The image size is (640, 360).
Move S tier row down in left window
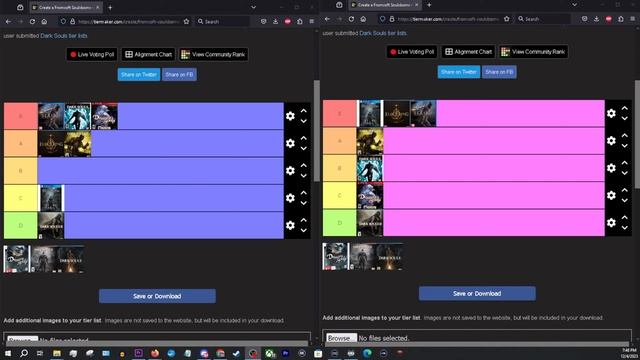(304, 121)
